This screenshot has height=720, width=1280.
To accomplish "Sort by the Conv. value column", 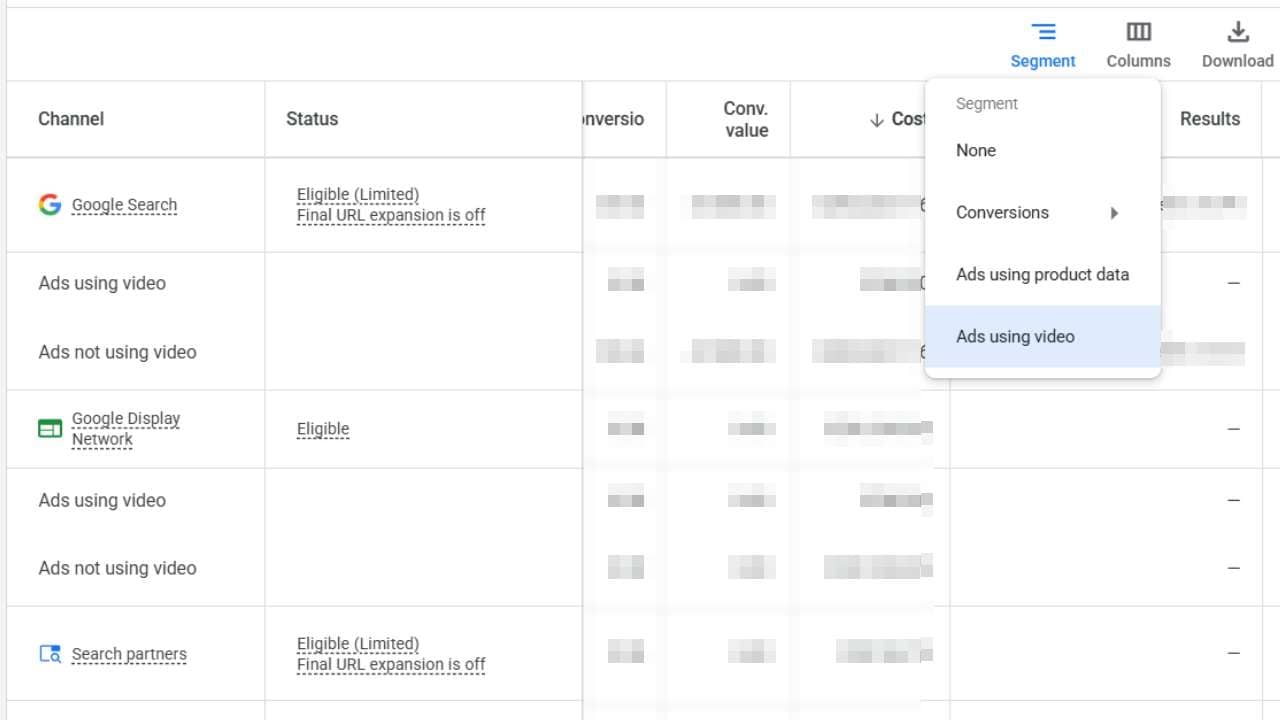I will coord(741,119).
